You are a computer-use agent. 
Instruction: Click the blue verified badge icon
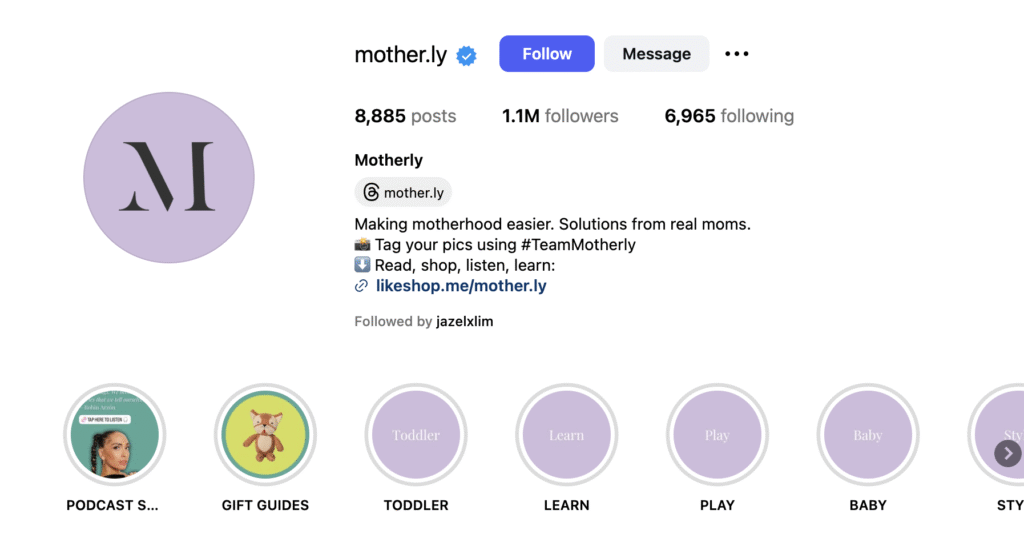click(x=466, y=56)
